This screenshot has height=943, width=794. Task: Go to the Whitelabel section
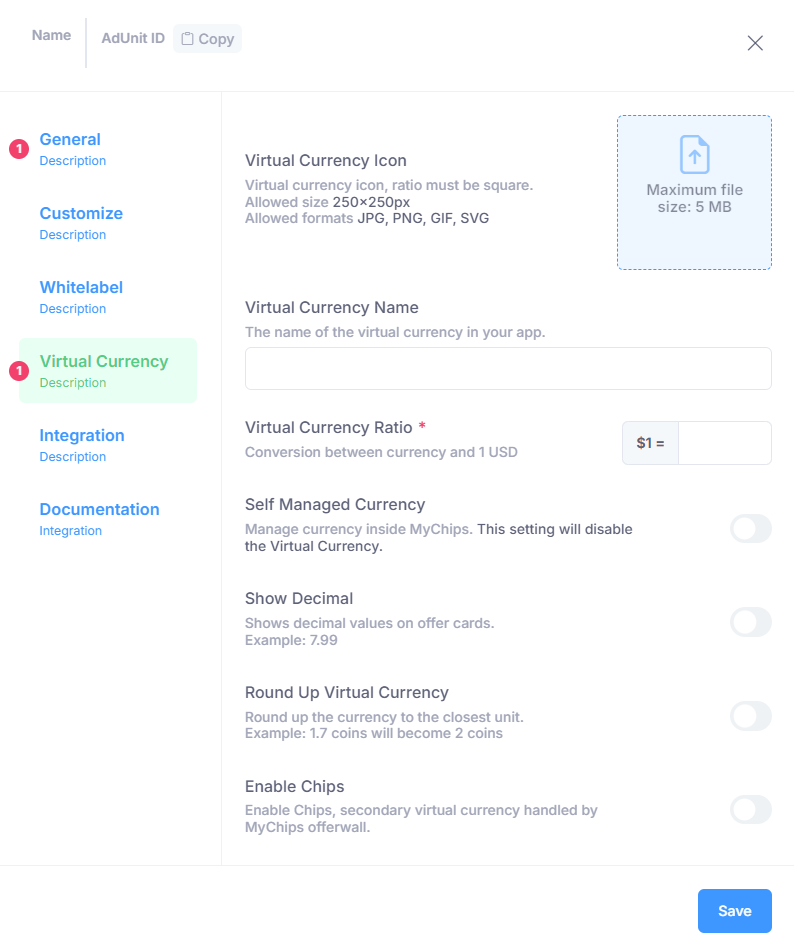click(81, 288)
